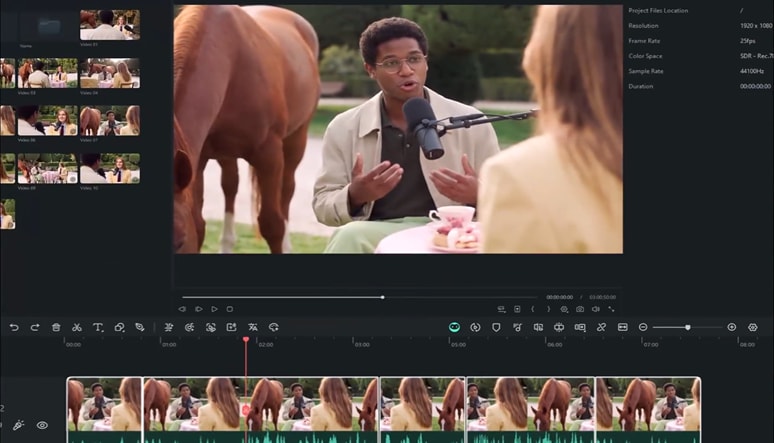Advance to next frame in preview
The width and height of the screenshot is (774, 443).
[199, 309]
